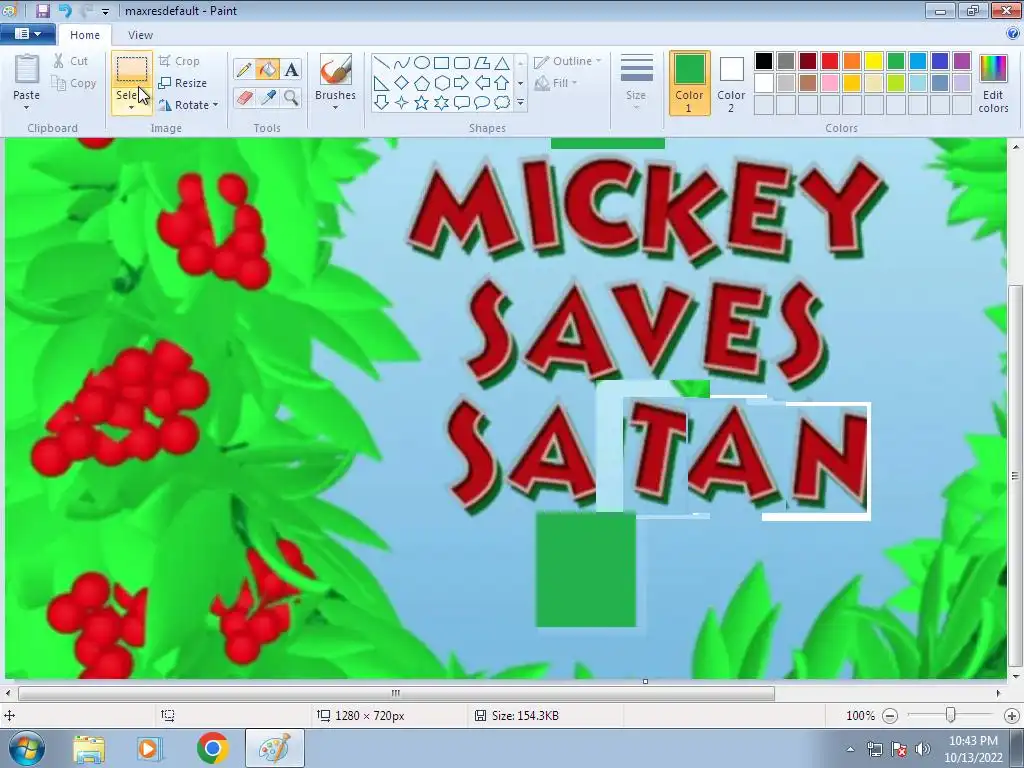This screenshot has height=768, width=1024.
Task: Click the zoom slider thumb
Action: coord(951,716)
